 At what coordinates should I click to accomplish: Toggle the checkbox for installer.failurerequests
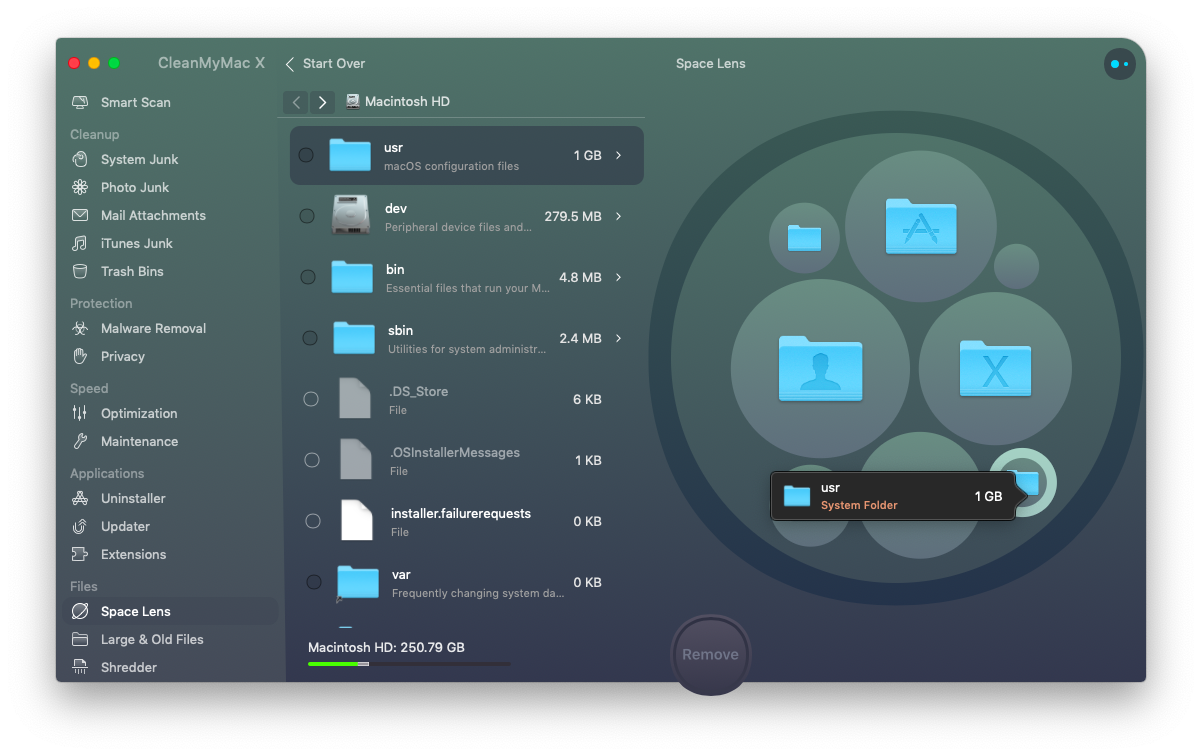(x=313, y=521)
